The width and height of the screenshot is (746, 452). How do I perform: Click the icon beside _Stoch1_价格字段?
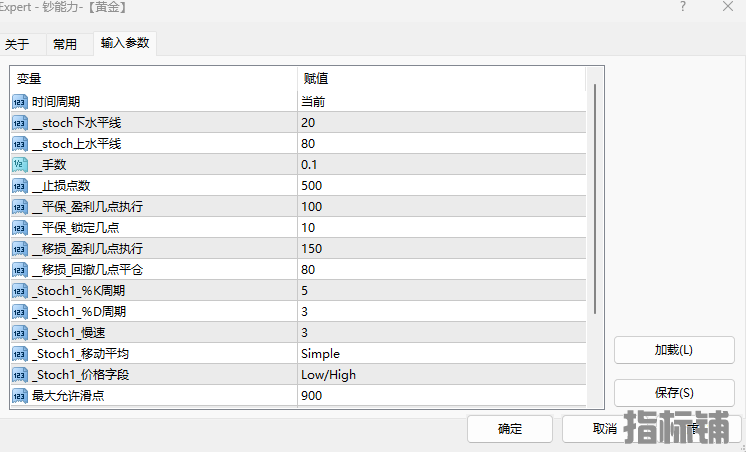tap(20, 375)
